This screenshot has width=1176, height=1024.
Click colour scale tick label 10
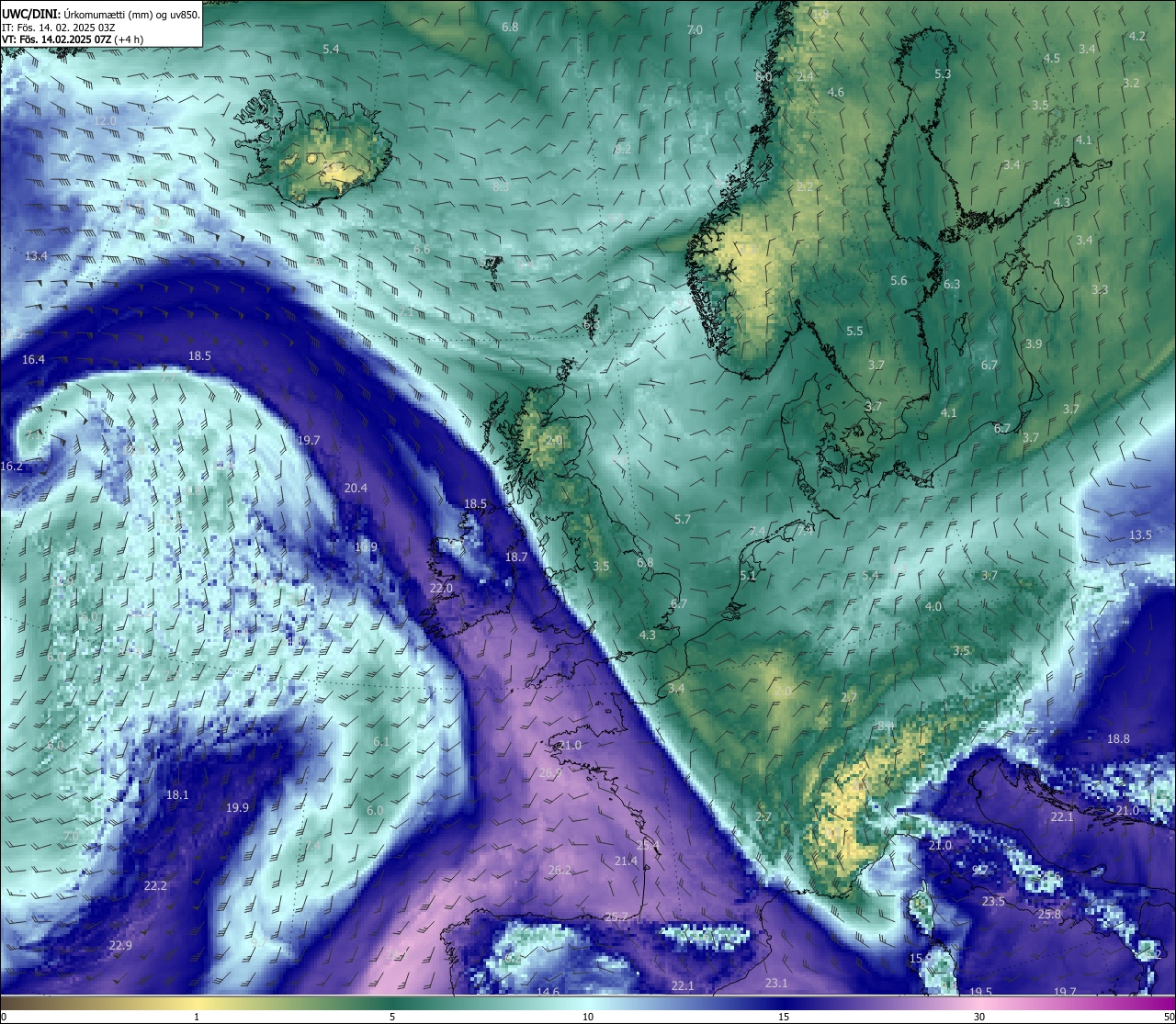click(x=588, y=1017)
